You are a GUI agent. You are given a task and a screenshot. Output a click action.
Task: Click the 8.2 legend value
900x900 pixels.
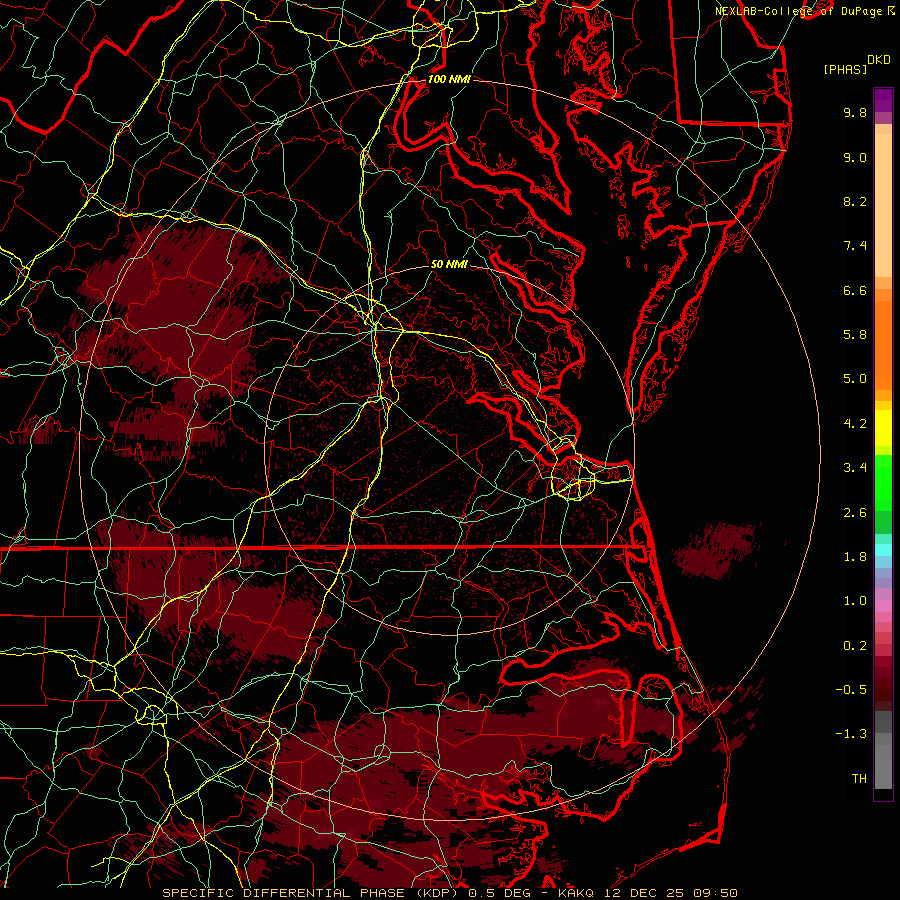(x=855, y=201)
